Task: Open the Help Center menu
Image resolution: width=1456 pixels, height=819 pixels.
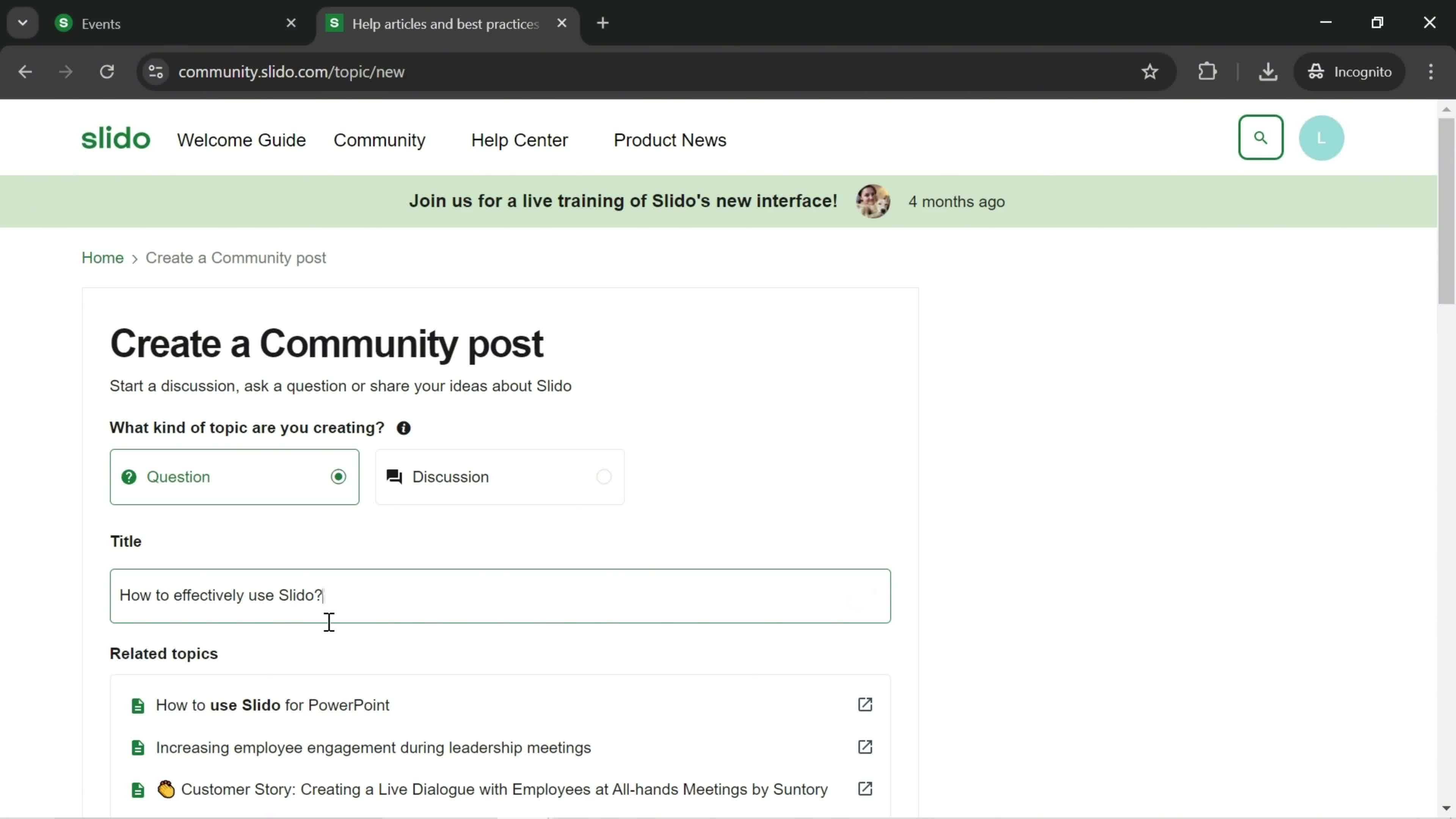Action: [x=519, y=140]
